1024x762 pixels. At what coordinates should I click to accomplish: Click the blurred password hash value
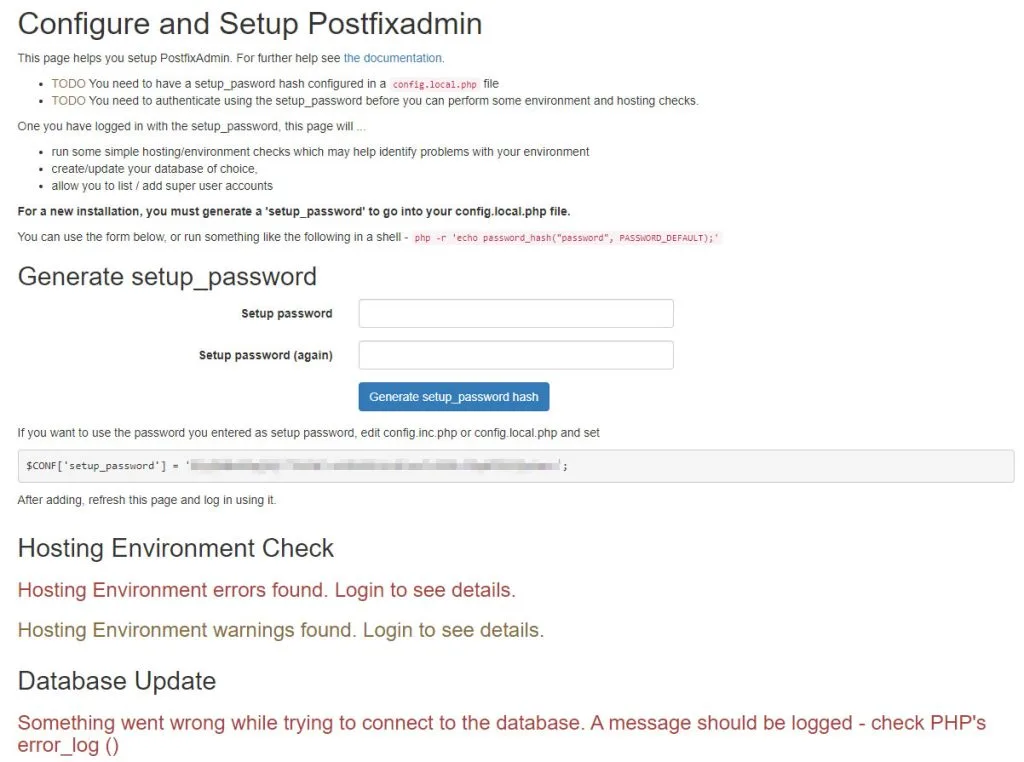tap(376, 466)
